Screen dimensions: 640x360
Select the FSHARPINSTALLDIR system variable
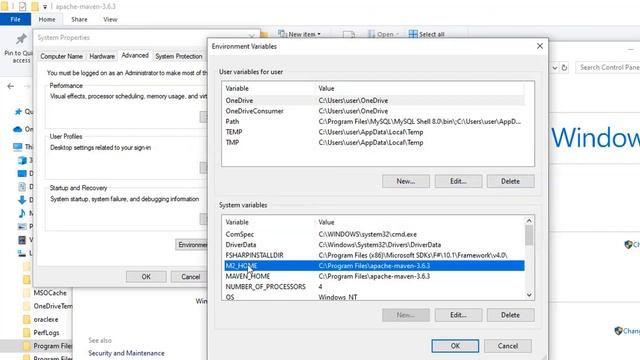(374, 255)
